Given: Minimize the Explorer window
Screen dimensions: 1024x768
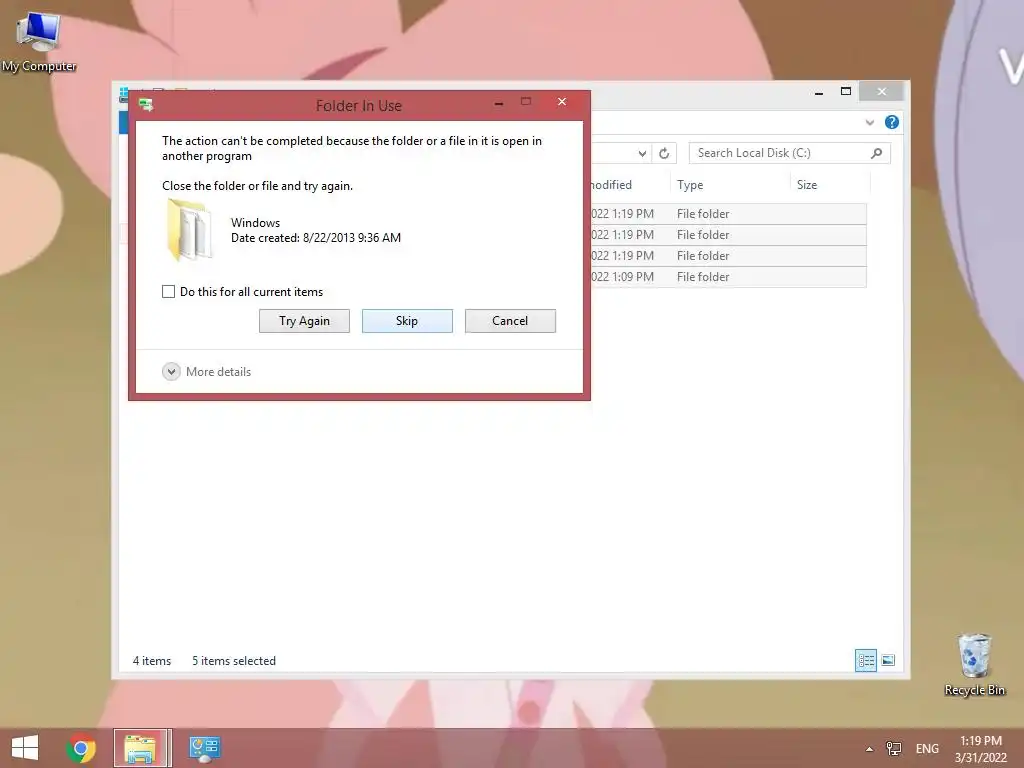Looking at the screenshot, I should coord(819,92).
